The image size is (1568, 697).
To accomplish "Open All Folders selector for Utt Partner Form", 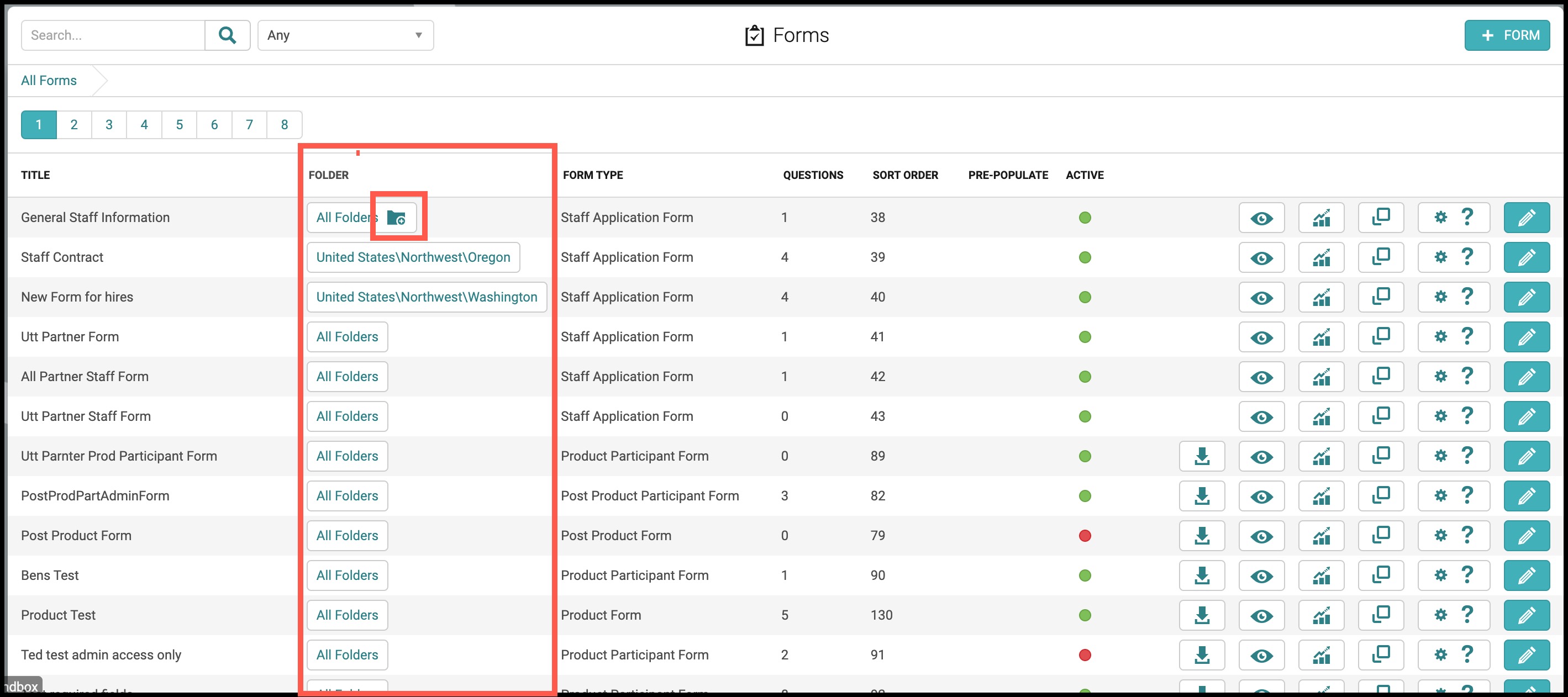I will 347,337.
